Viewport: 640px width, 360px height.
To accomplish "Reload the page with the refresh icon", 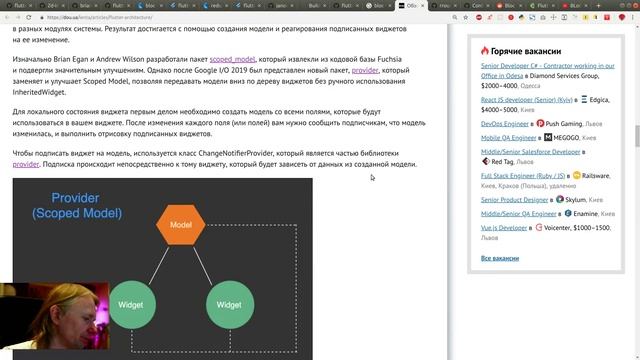I will pos(29,18).
